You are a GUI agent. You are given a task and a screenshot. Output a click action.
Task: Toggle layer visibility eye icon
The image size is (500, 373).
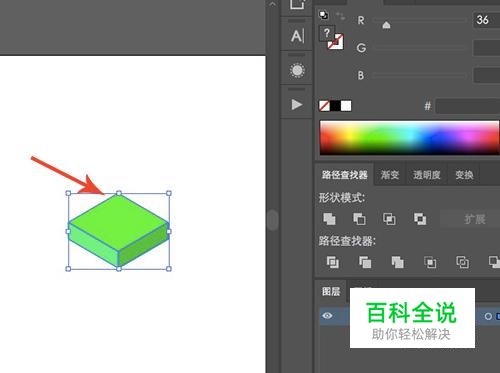point(327,315)
